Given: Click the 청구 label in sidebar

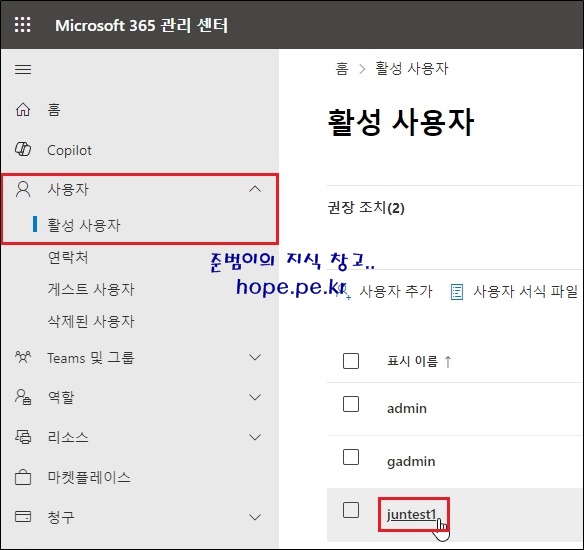Looking at the screenshot, I should coord(61,517).
